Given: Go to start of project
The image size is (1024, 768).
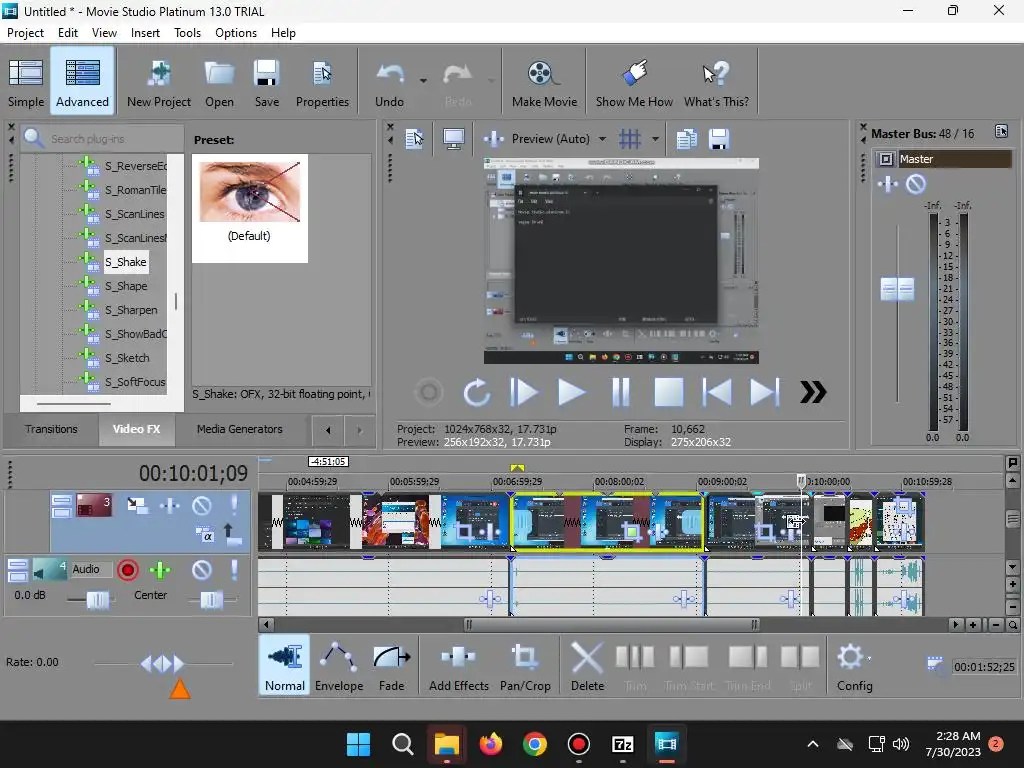Looking at the screenshot, I should tap(716, 392).
